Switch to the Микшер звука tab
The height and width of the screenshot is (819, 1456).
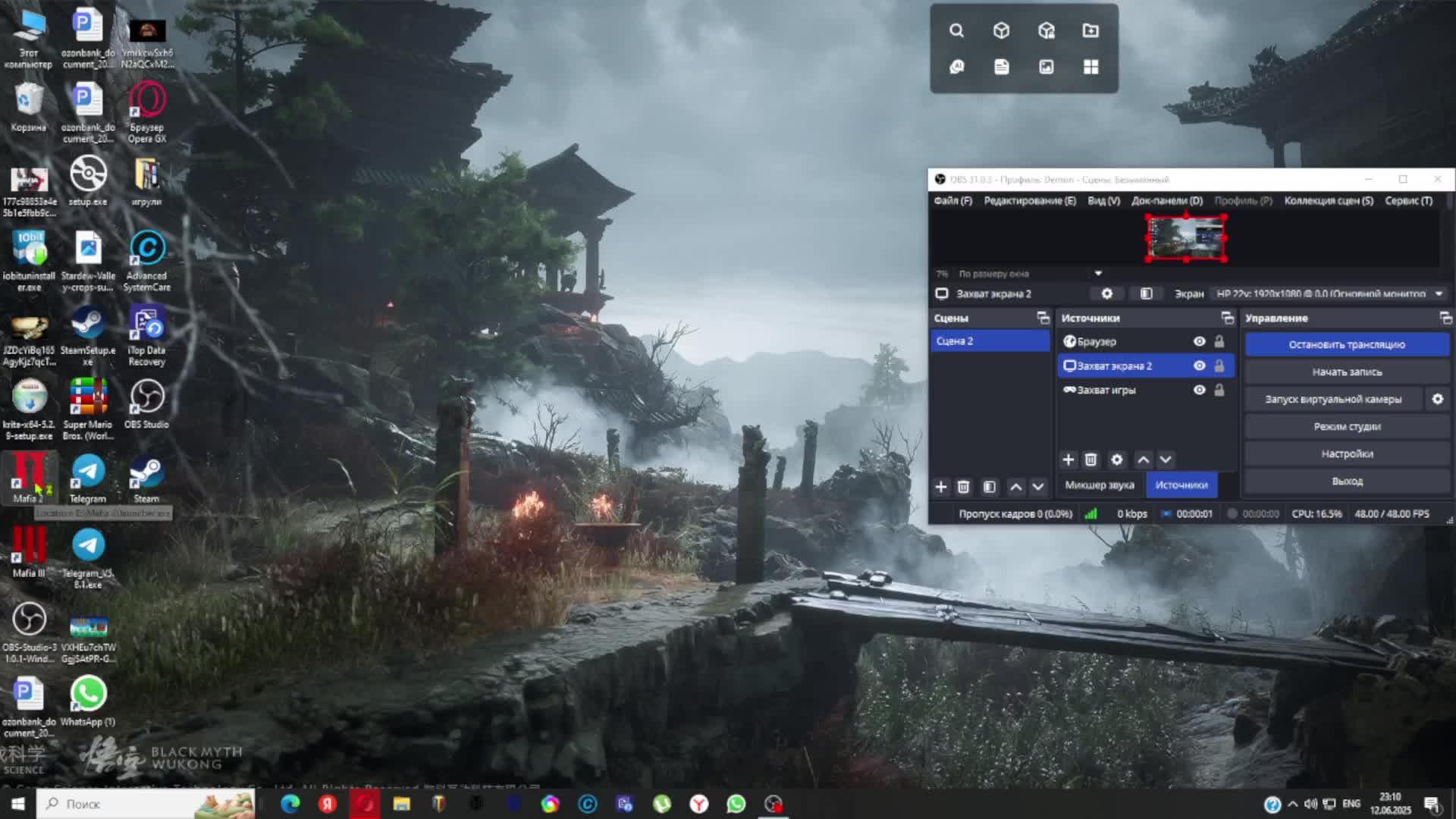coord(1100,485)
